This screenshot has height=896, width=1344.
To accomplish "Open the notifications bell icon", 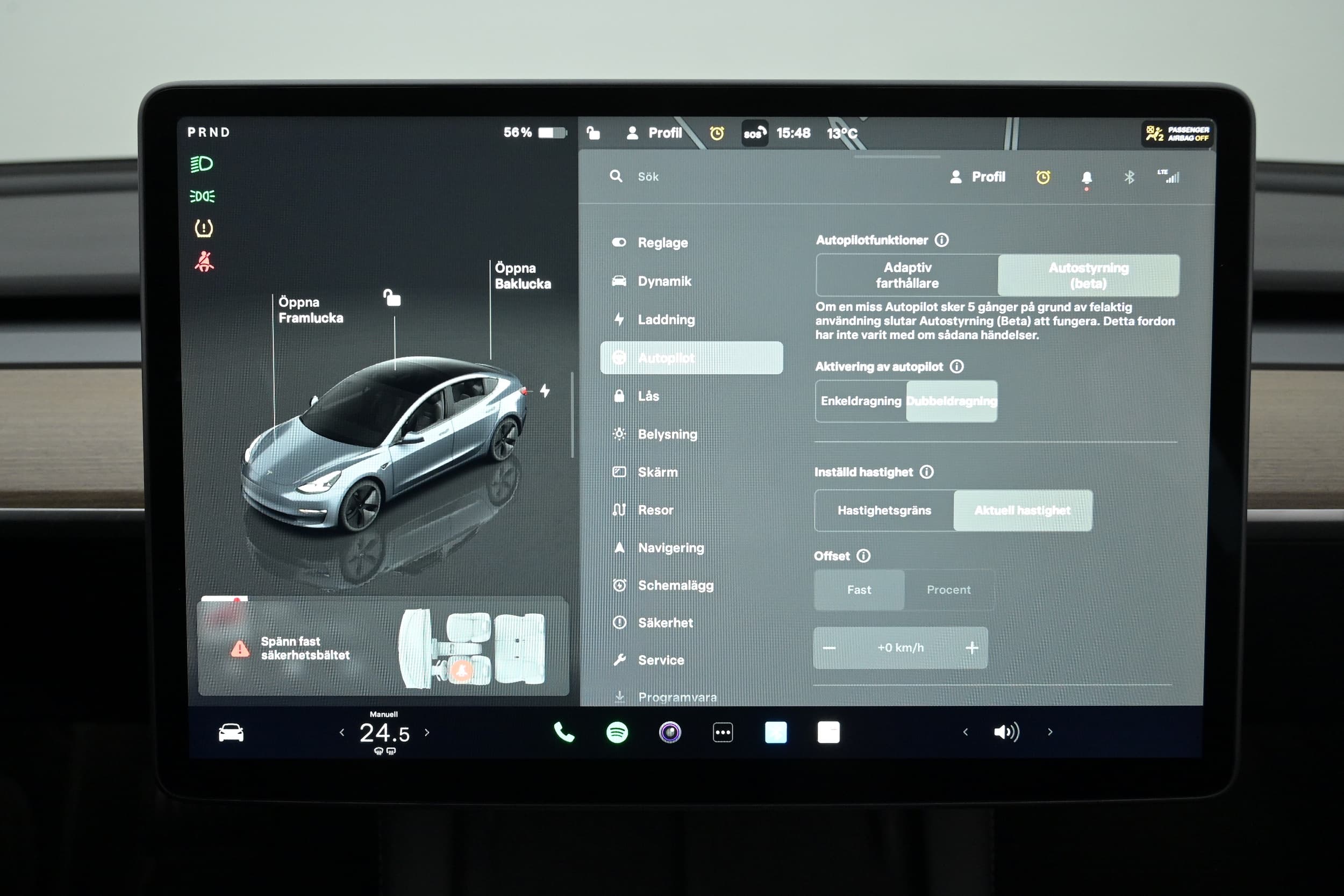I will pos(1086,178).
